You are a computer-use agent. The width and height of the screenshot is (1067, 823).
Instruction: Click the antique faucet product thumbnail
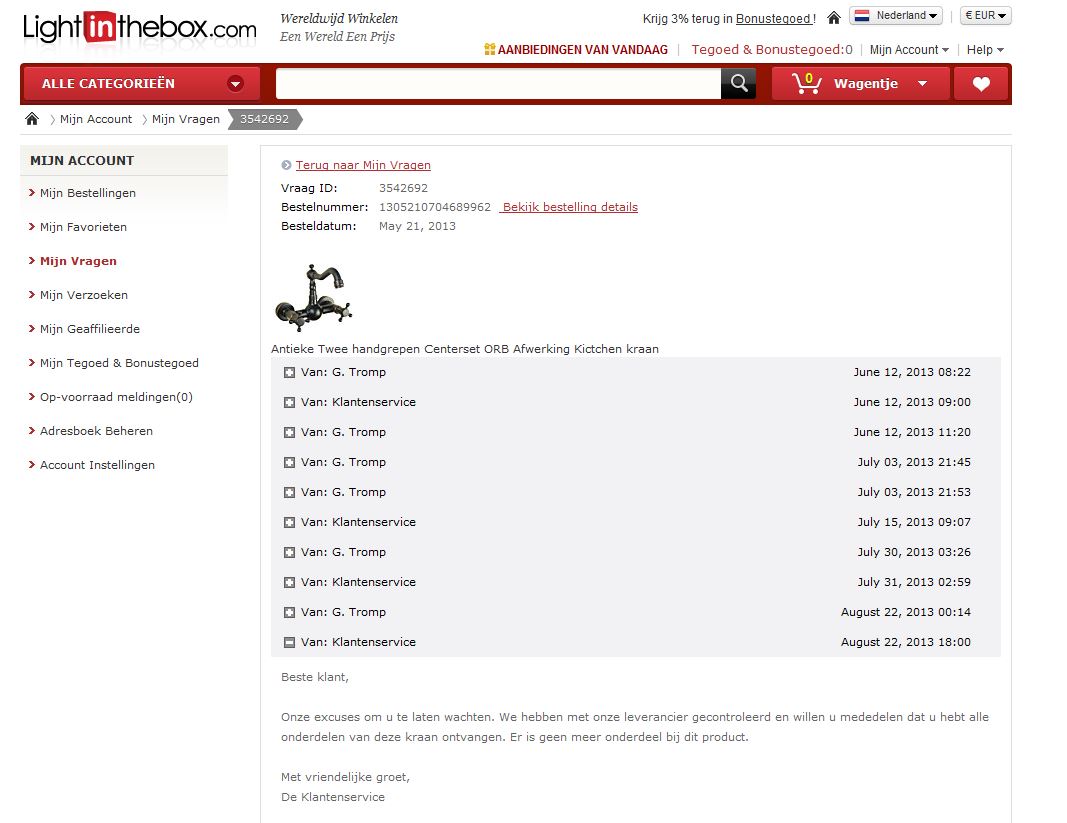click(314, 297)
